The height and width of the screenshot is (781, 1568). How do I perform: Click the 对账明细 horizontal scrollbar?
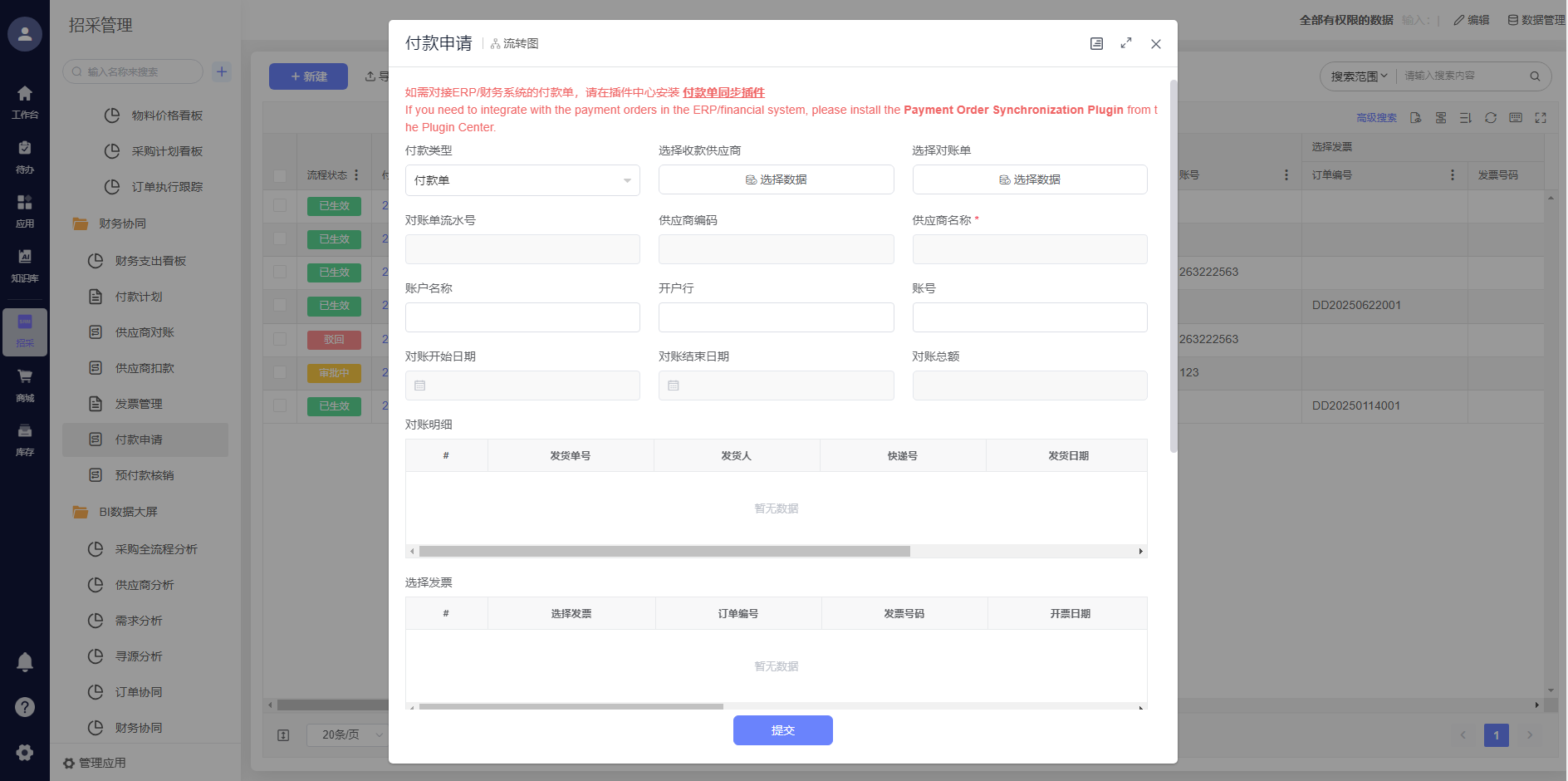[664, 552]
